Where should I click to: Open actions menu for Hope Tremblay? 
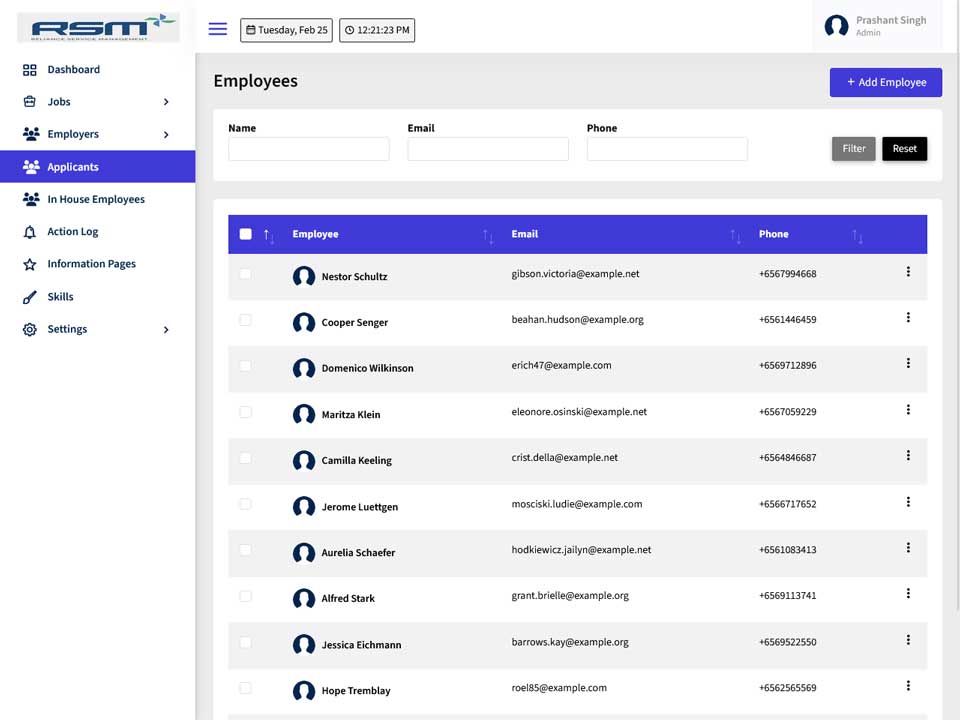908,686
